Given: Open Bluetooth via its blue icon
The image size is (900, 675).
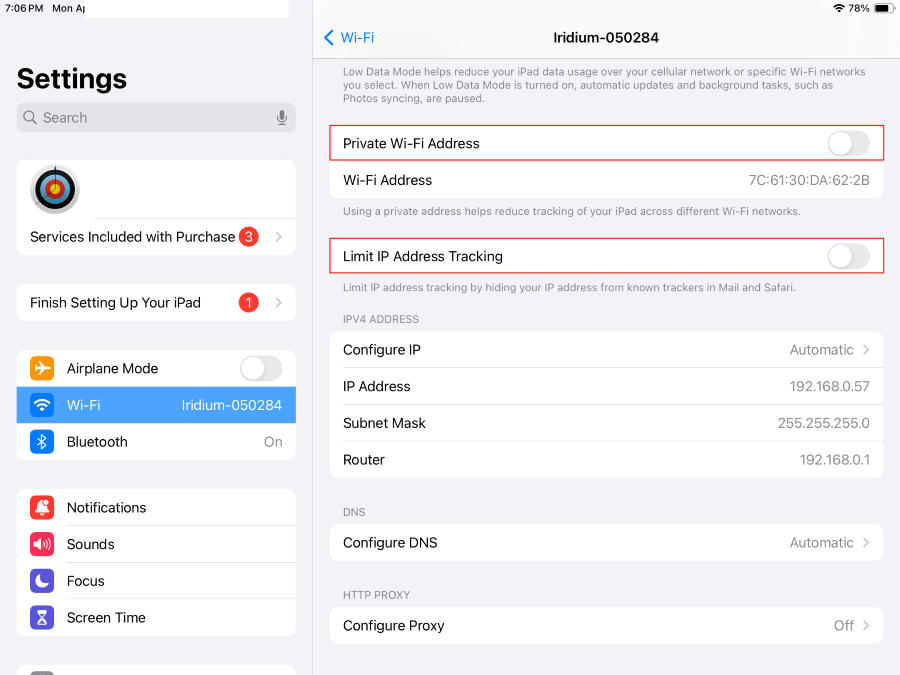Looking at the screenshot, I should pyautogui.click(x=42, y=442).
